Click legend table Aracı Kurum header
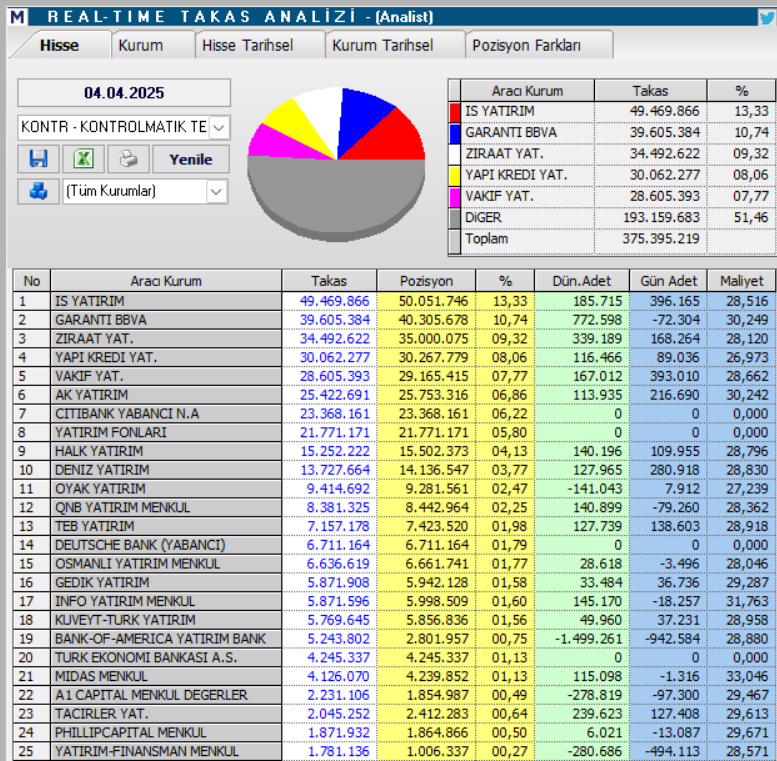Image resolution: width=777 pixels, height=761 pixels. pyautogui.click(x=527, y=91)
